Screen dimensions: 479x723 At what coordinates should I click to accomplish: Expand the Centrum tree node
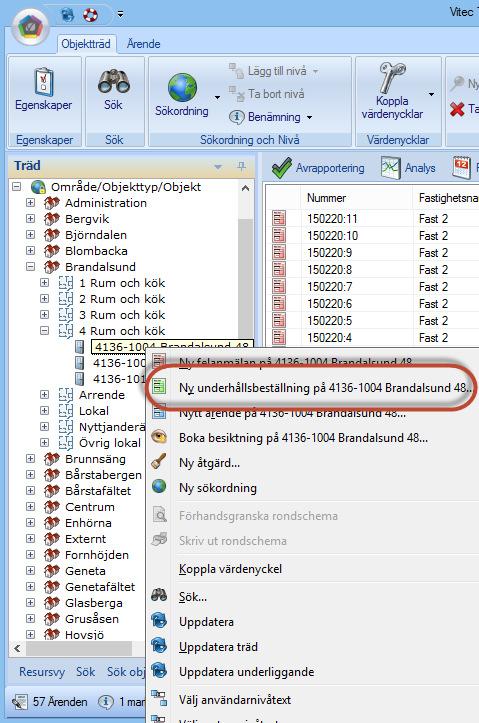click(x=30, y=506)
